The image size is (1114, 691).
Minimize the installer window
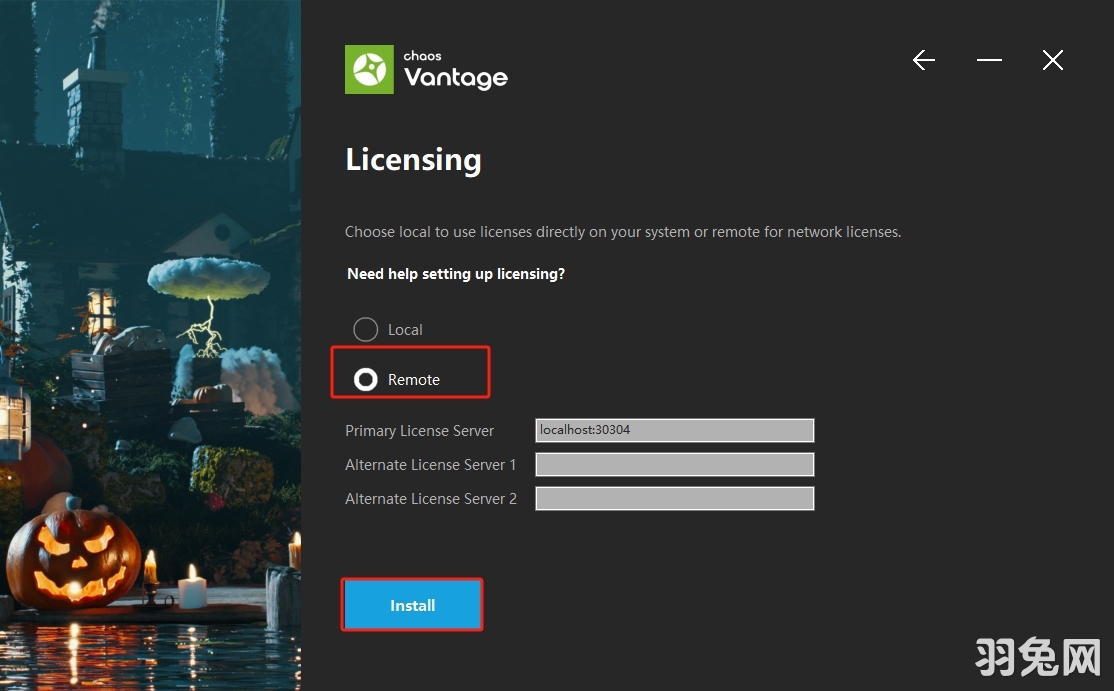coord(988,60)
